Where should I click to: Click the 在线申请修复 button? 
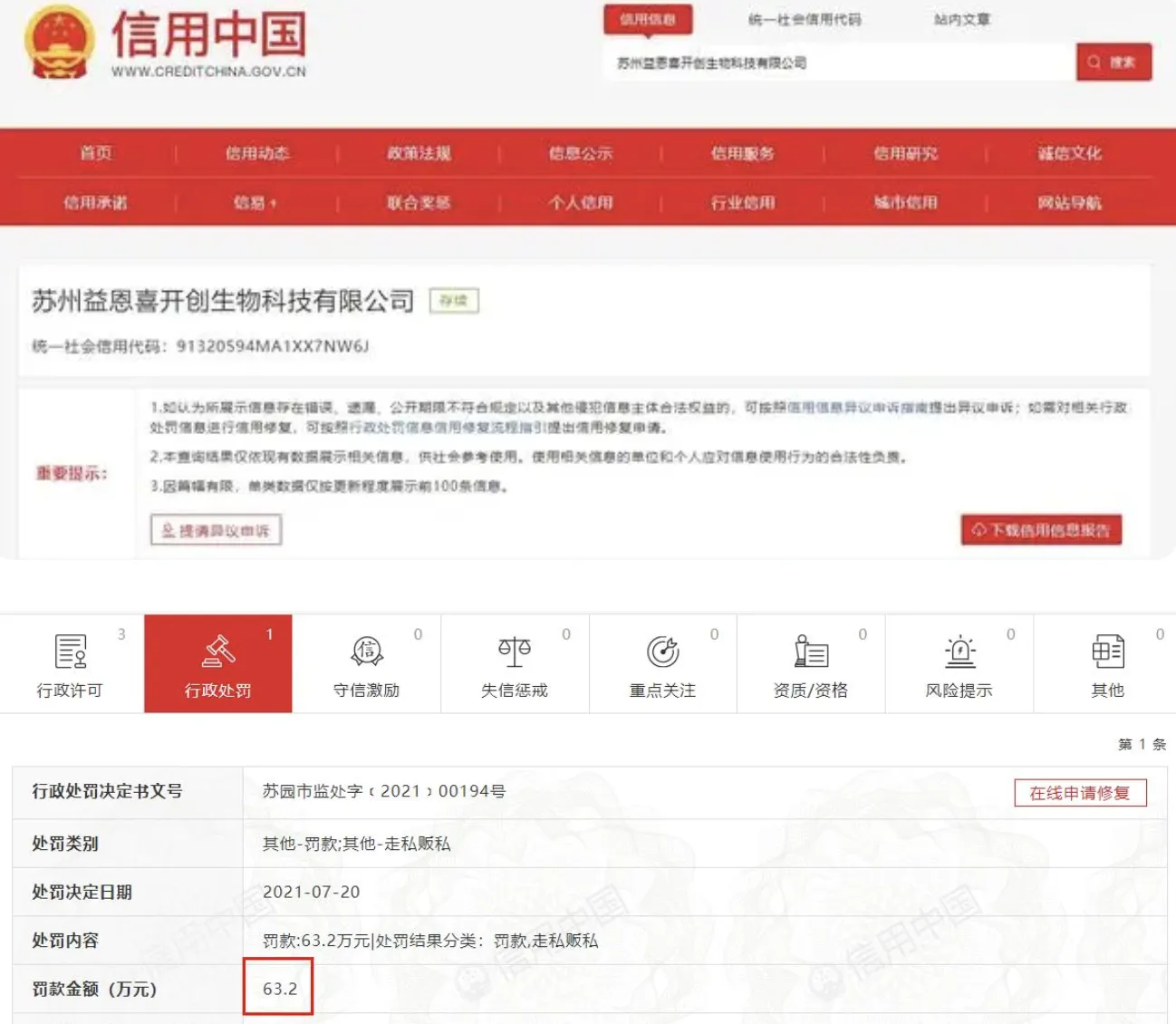coord(1080,793)
